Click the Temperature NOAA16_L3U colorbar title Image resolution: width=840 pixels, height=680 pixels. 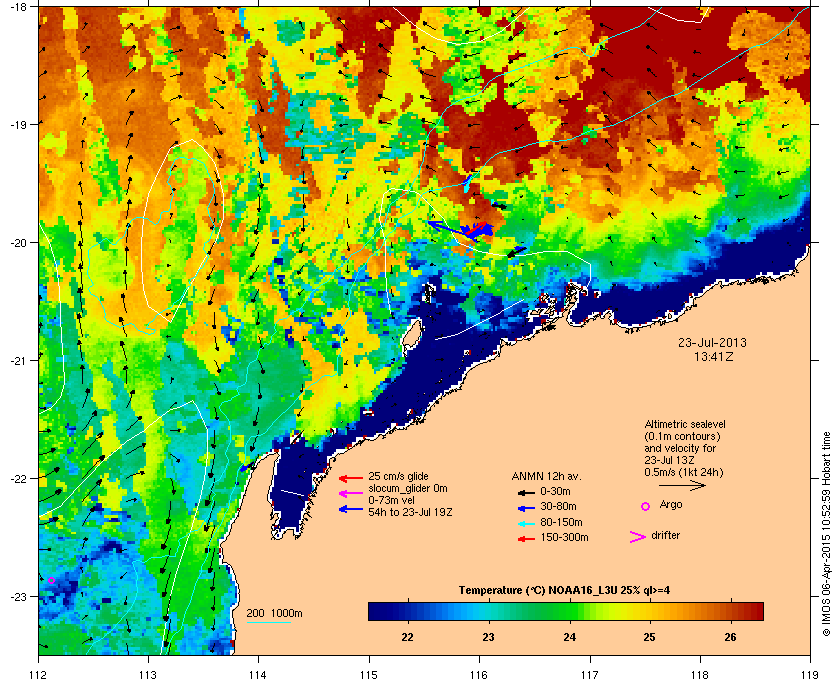point(564,591)
